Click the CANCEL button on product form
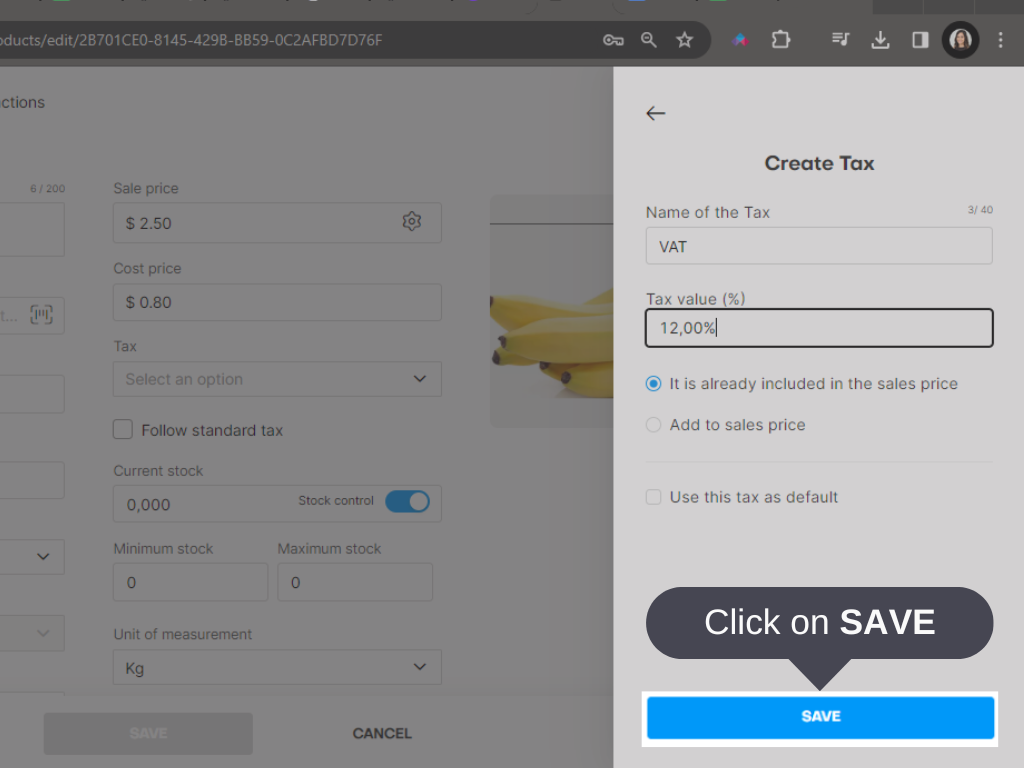Image resolution: width=1024 pixels, height=768 pixels. coord(382,733)
